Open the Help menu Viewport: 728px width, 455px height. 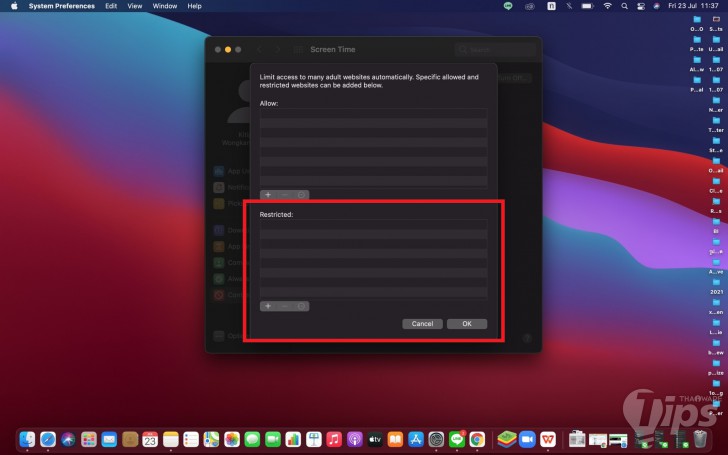[x=195, y=6]
